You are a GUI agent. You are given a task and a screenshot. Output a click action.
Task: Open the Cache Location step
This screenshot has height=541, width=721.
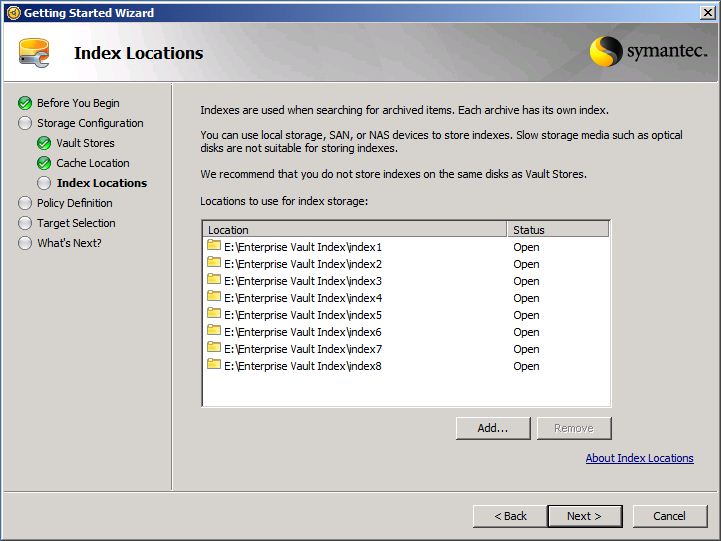[x=93, y=163]
